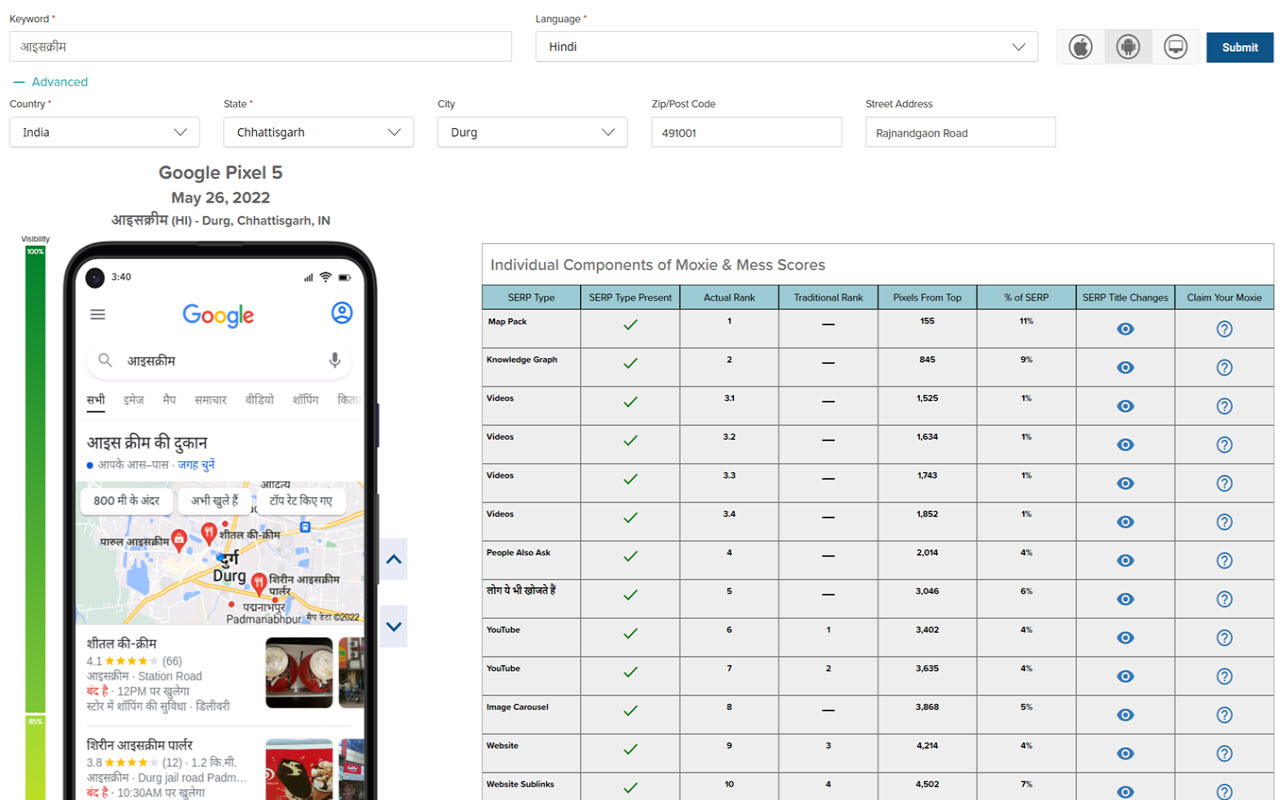Image resolution: width=1280 pixels, height=800 pixels.
Task: Open the Language dropdown showing Hindi
Action: [x=787, y=47]
